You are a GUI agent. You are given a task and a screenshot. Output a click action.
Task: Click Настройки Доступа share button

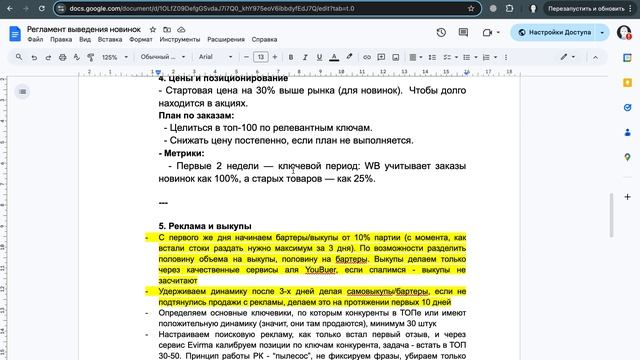click(555, 32)
